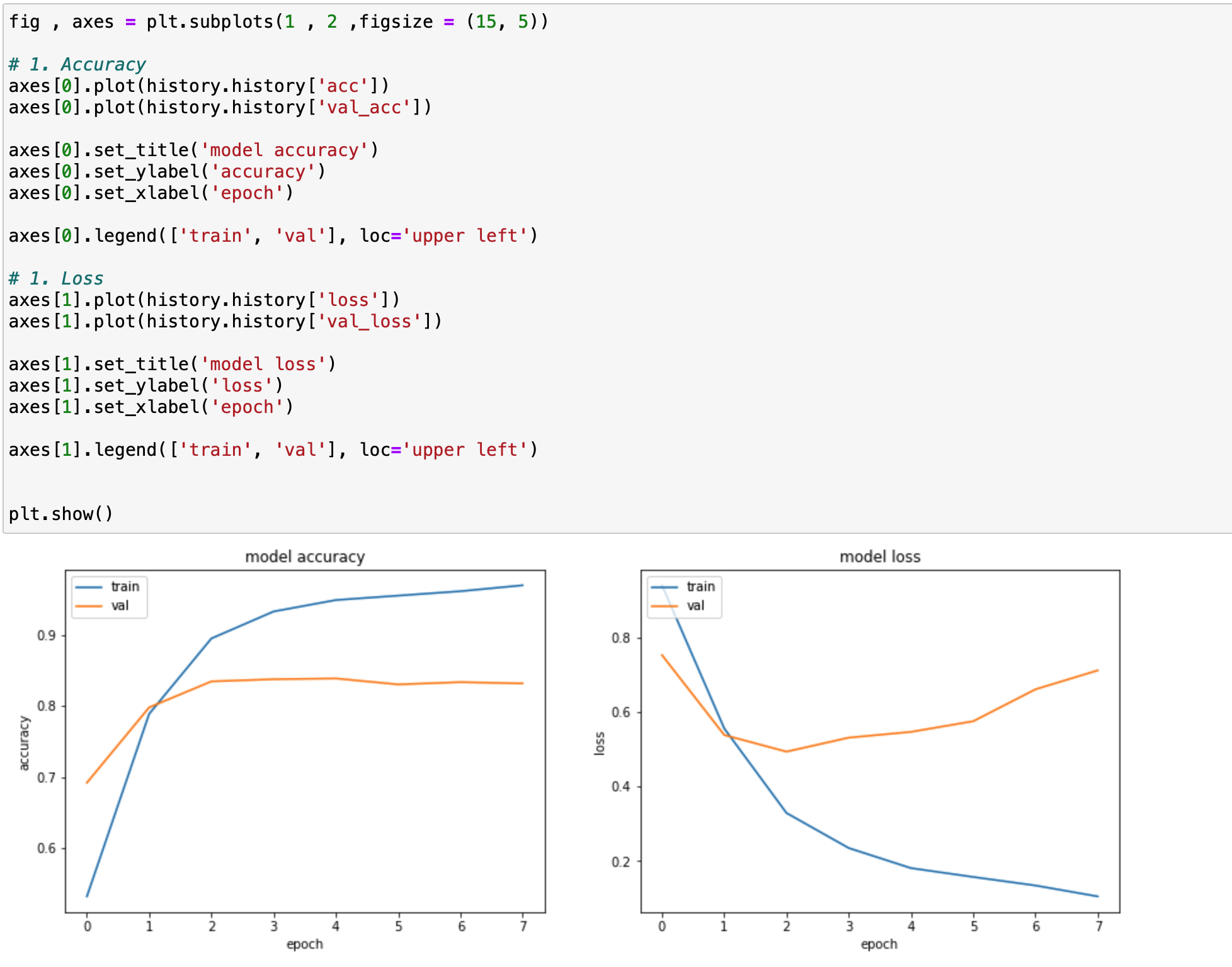Click blue train legend line in accuracy plot
The height and width of the screenshot is (967, 1232).
pos(89,587)
